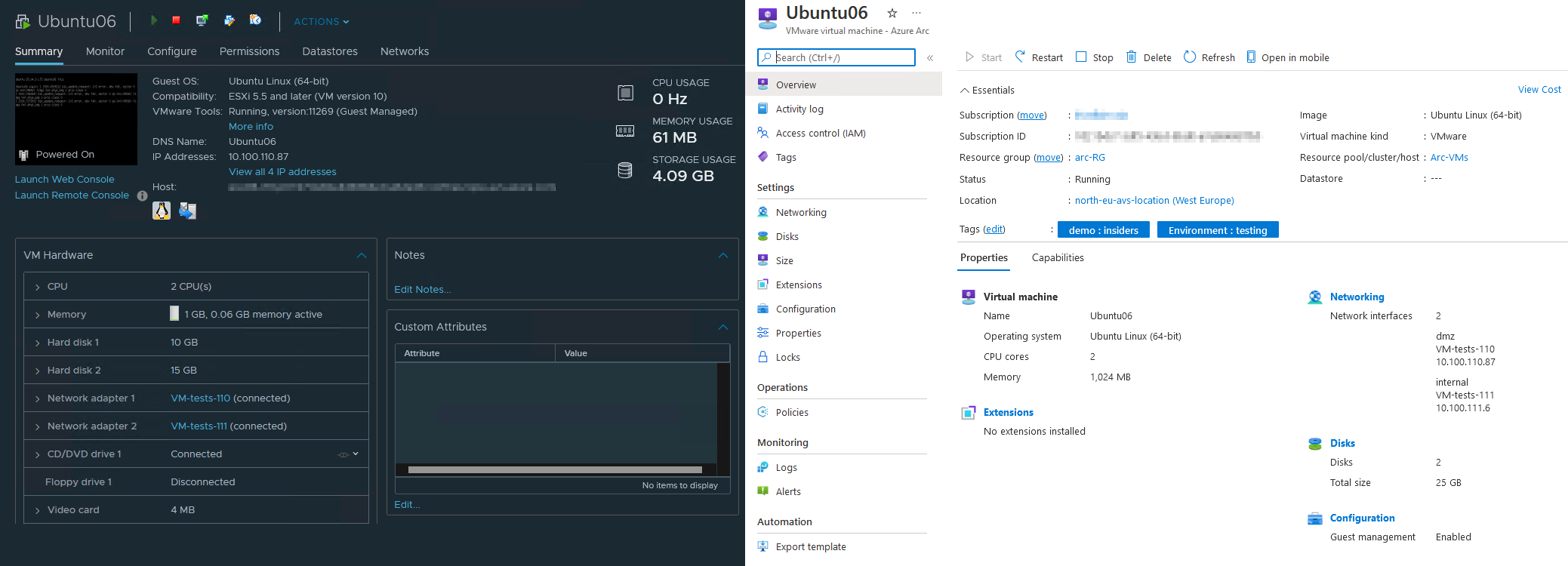The image size is (1568, 566).
Task: Switch to the Configure tab
Action: 172,51
